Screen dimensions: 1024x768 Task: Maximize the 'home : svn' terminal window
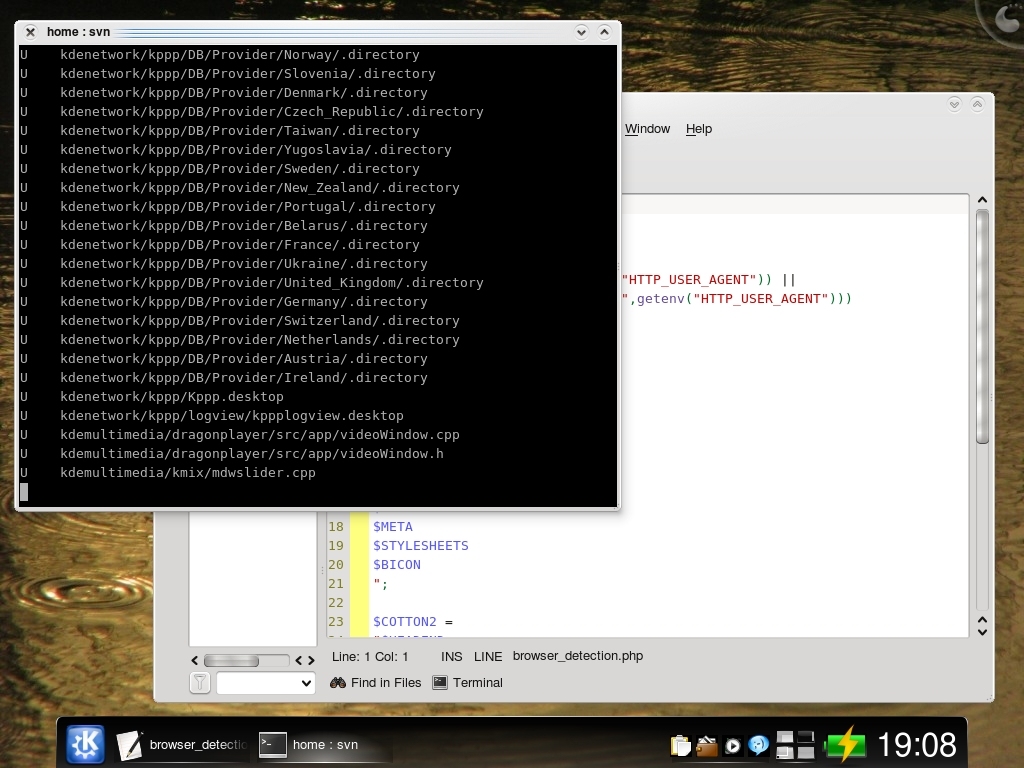604,31
